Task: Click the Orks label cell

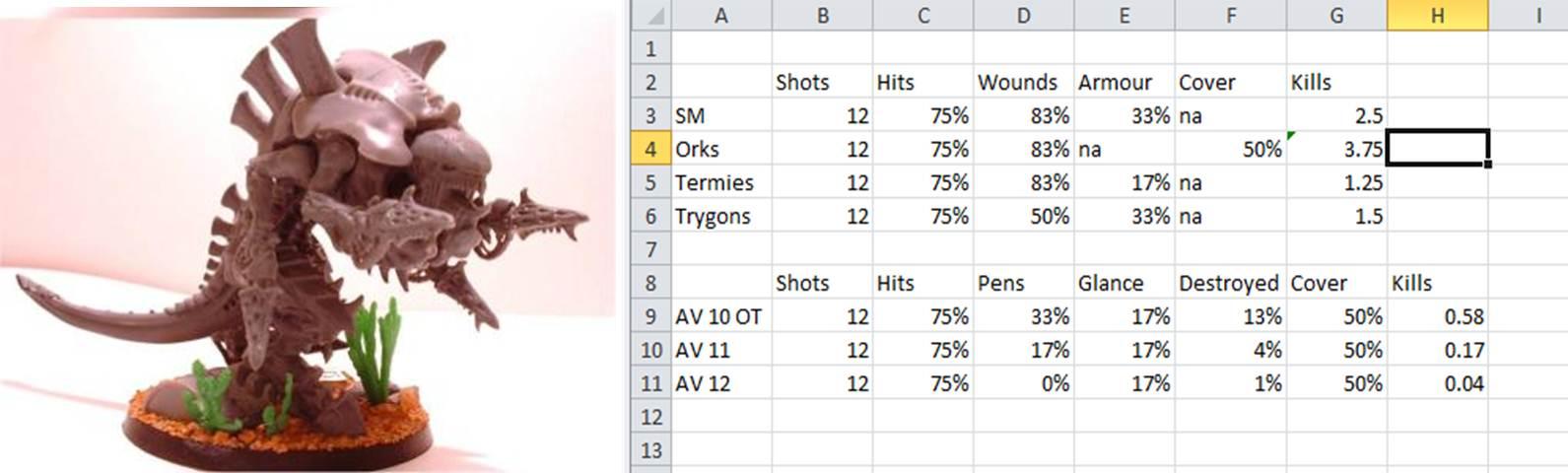Action: pos(720,149)
